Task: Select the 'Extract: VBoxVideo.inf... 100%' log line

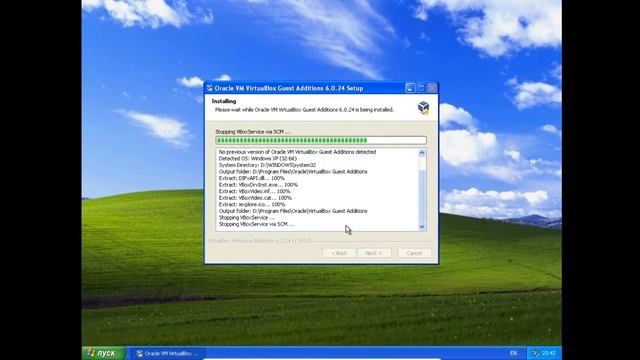Action: [254, 191]
